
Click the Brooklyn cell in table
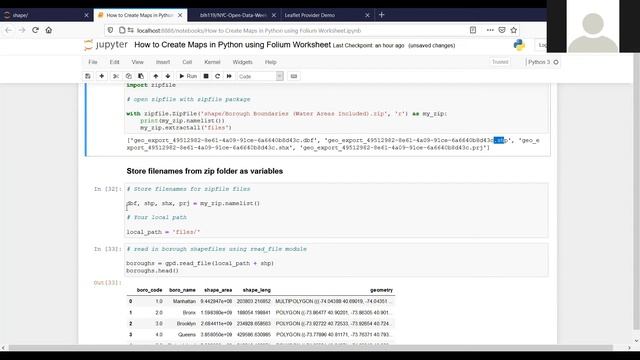click(x=186, y=324)
